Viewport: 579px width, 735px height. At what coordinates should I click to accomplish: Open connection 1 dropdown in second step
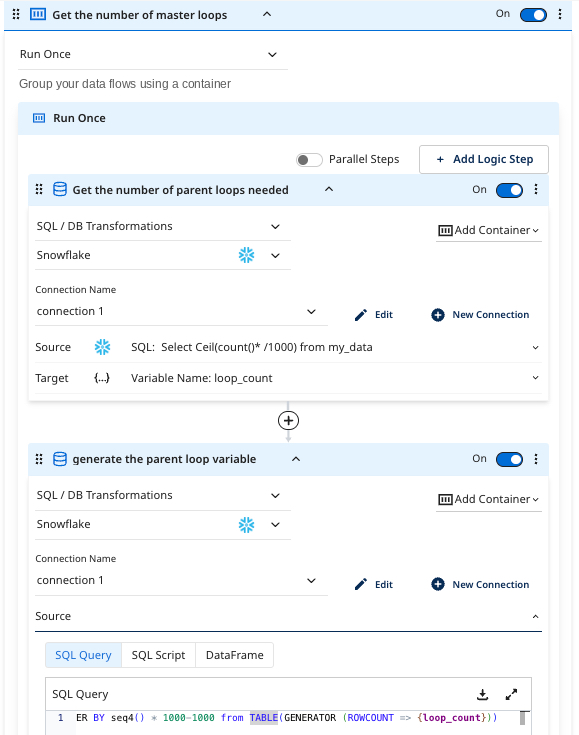pos(181,580)
